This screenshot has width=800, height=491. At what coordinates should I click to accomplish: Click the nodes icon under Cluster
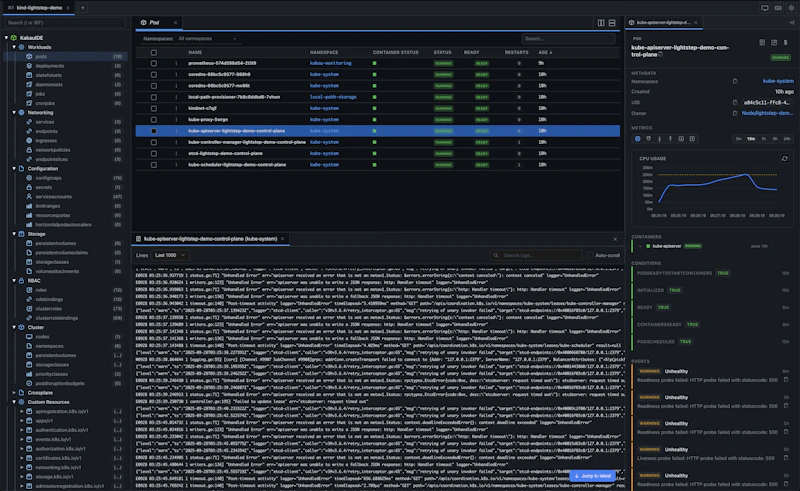pos(29,337)
